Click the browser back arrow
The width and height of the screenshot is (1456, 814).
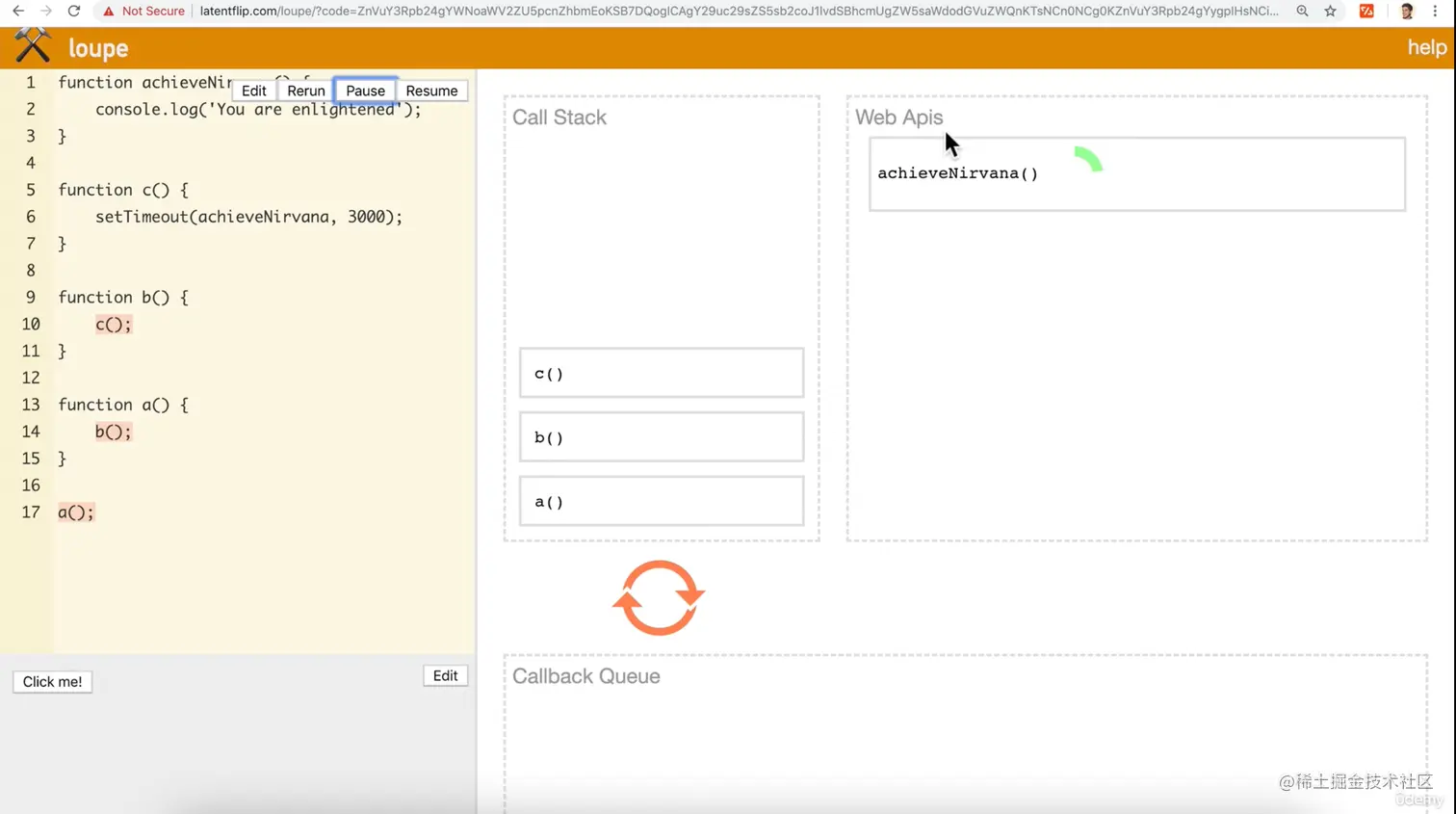pos(18,11)
